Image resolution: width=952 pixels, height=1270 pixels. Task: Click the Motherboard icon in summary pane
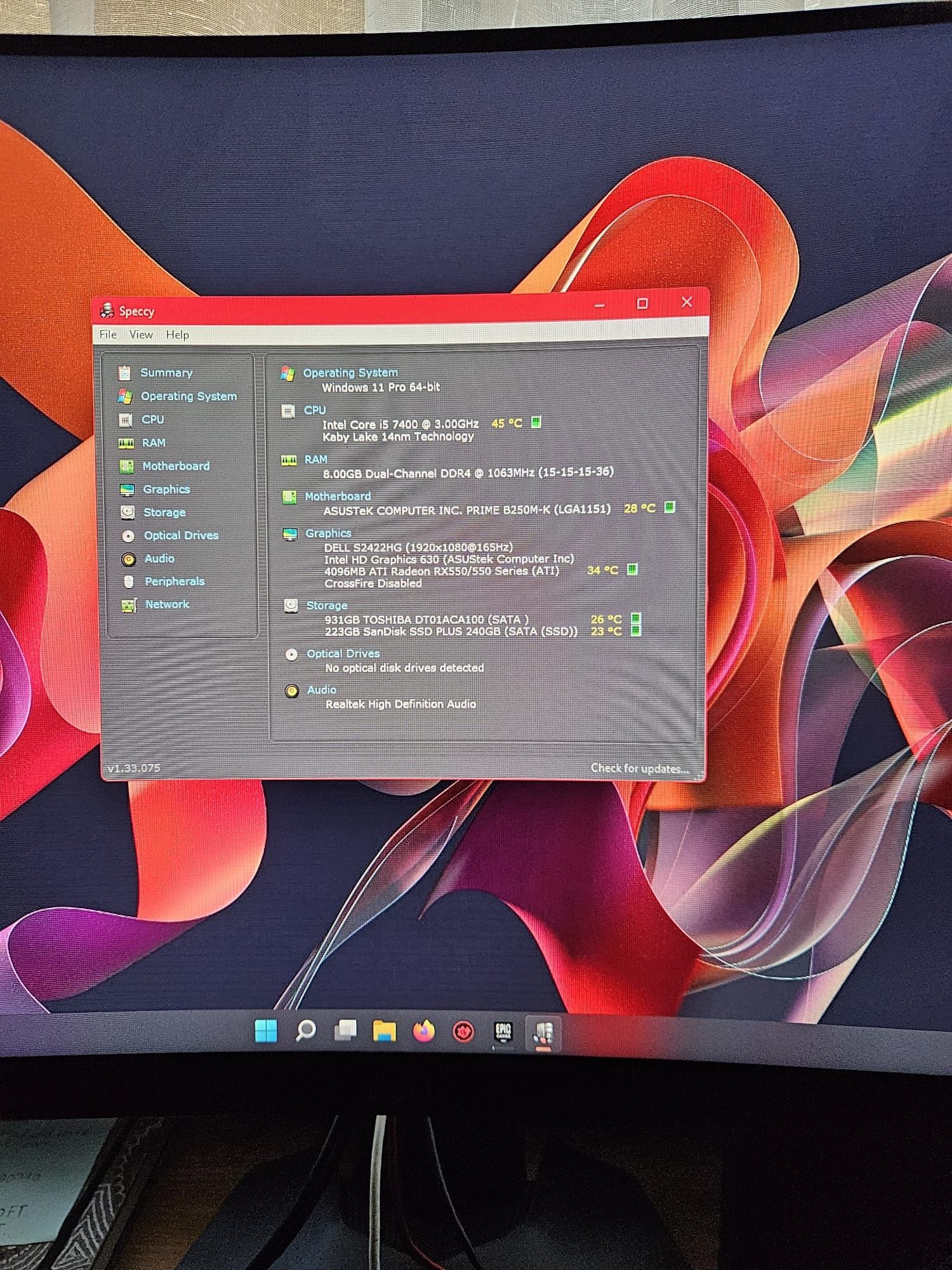(289, 497)
